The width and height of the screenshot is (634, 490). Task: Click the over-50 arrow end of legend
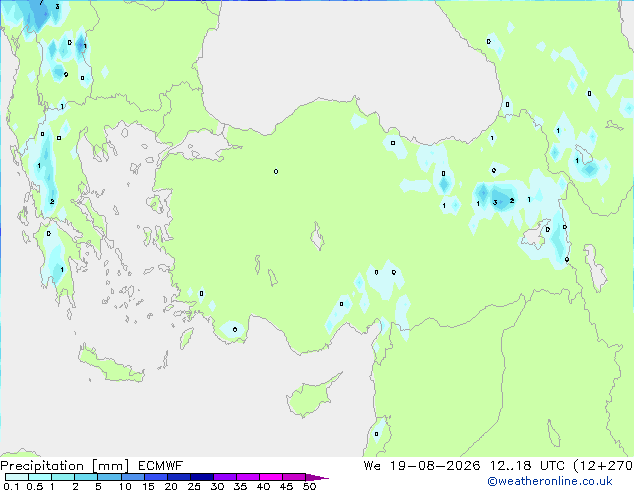pos(317,477)
